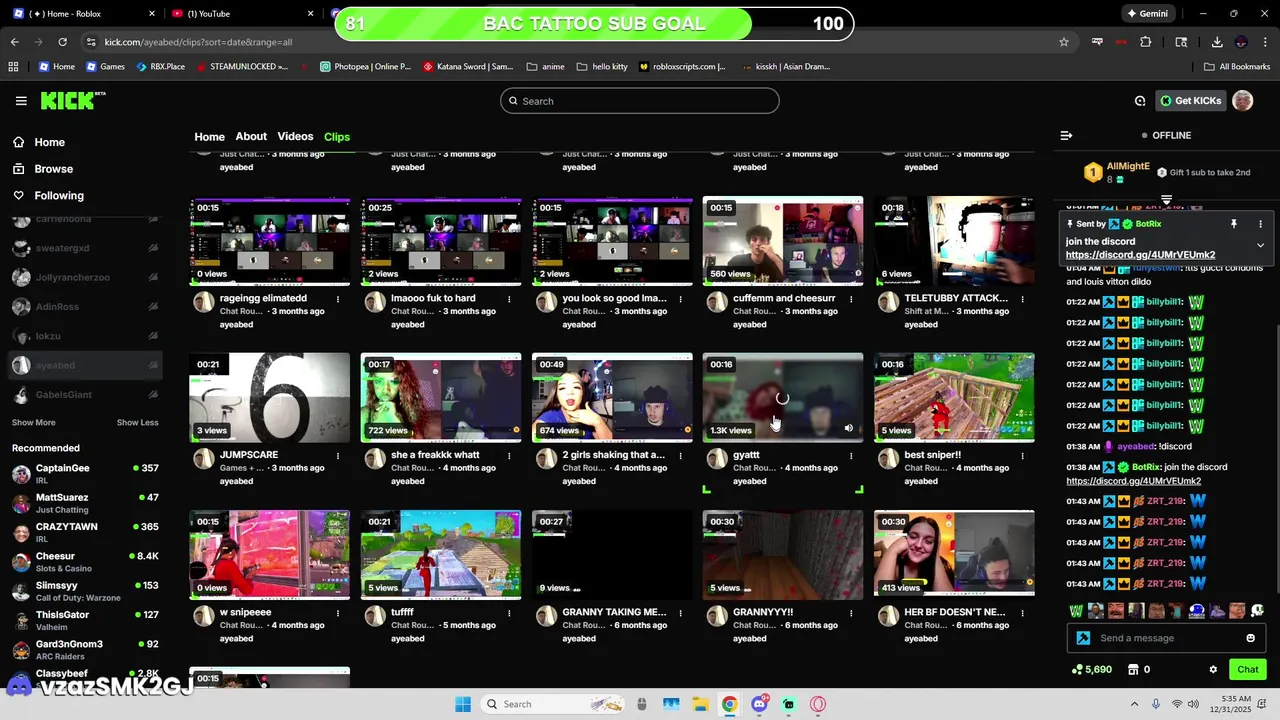Image resolution: width=1280 pixels, height=720 pixels.
Task: Mute the playing "gyattt" clip preview
Action: pos(849,428)
